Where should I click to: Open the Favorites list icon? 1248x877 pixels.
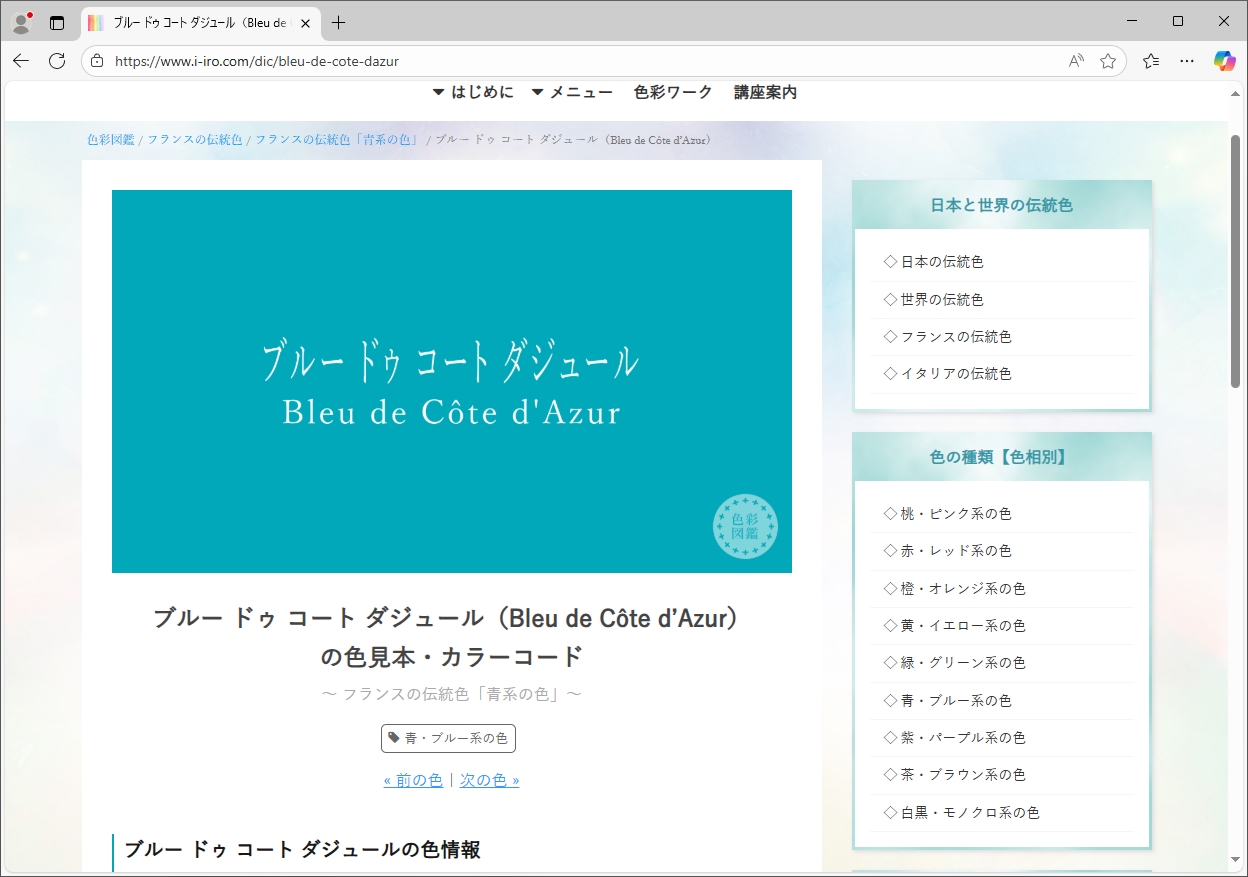click(1151, 61)
